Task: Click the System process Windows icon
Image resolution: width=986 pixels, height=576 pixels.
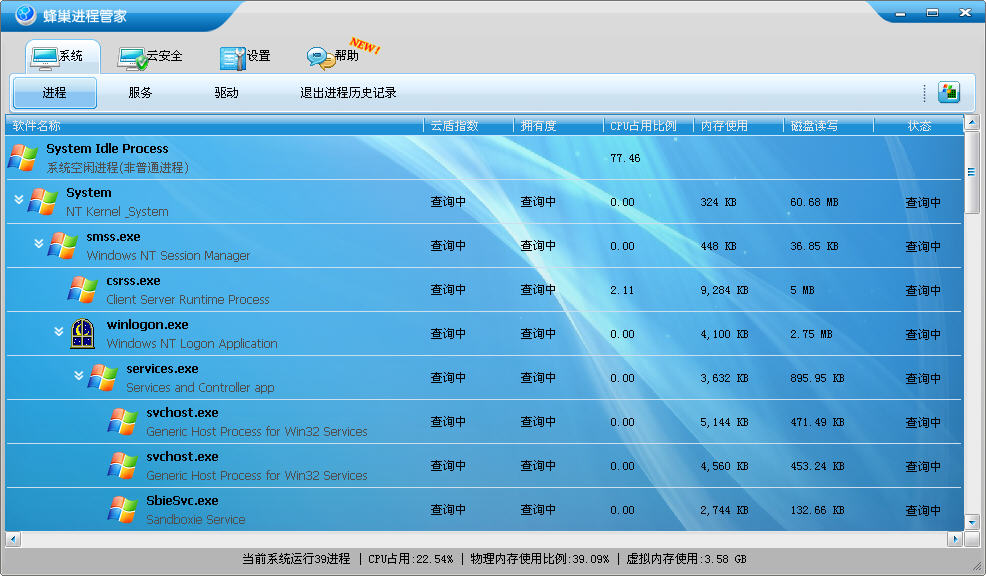Action: coord(43,202)
